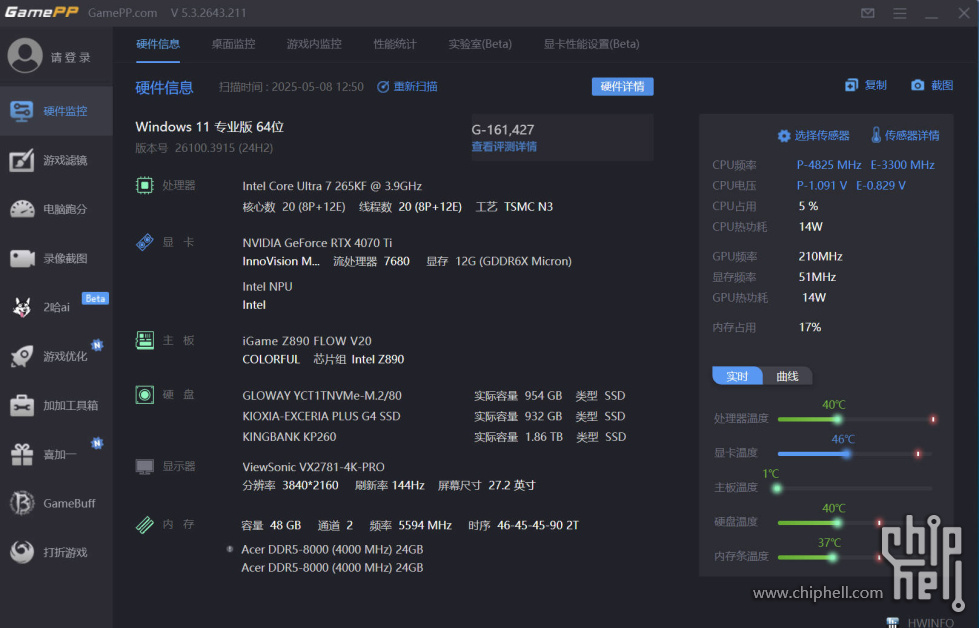Click the 重新扫描 rescan link
The image size is (979, 628).
(x=415, y=87)
